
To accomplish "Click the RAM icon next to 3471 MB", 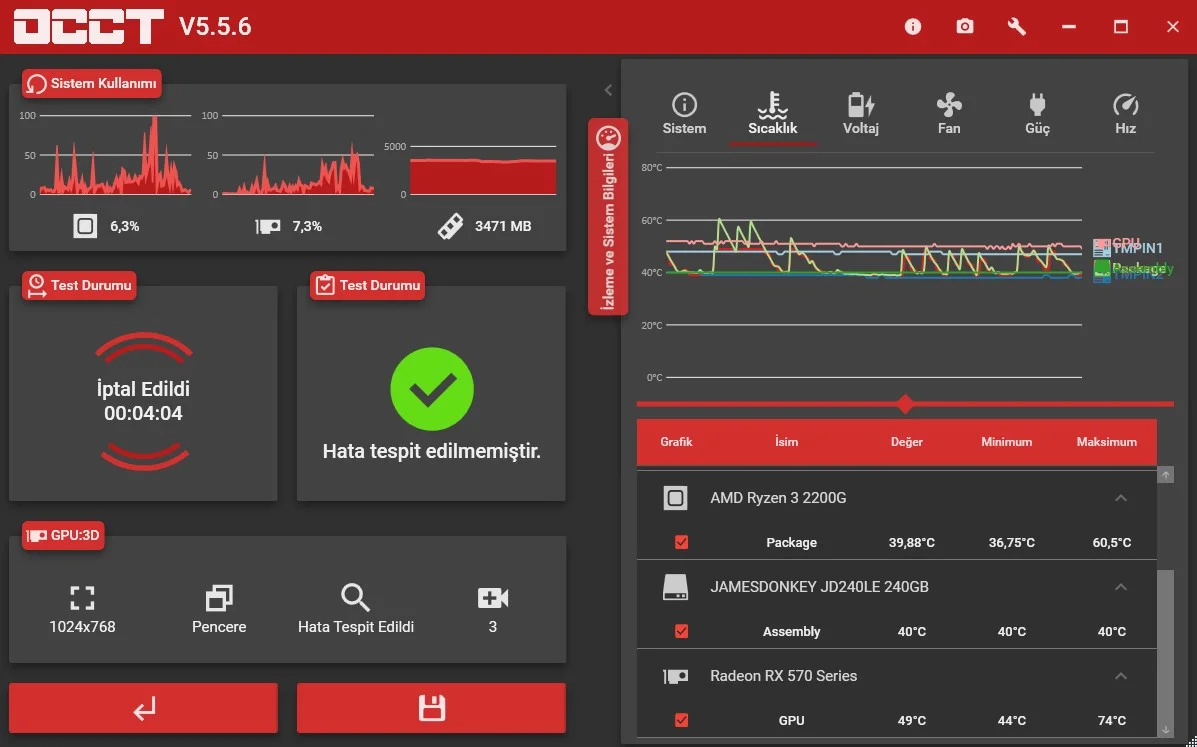I will point(450,226).
